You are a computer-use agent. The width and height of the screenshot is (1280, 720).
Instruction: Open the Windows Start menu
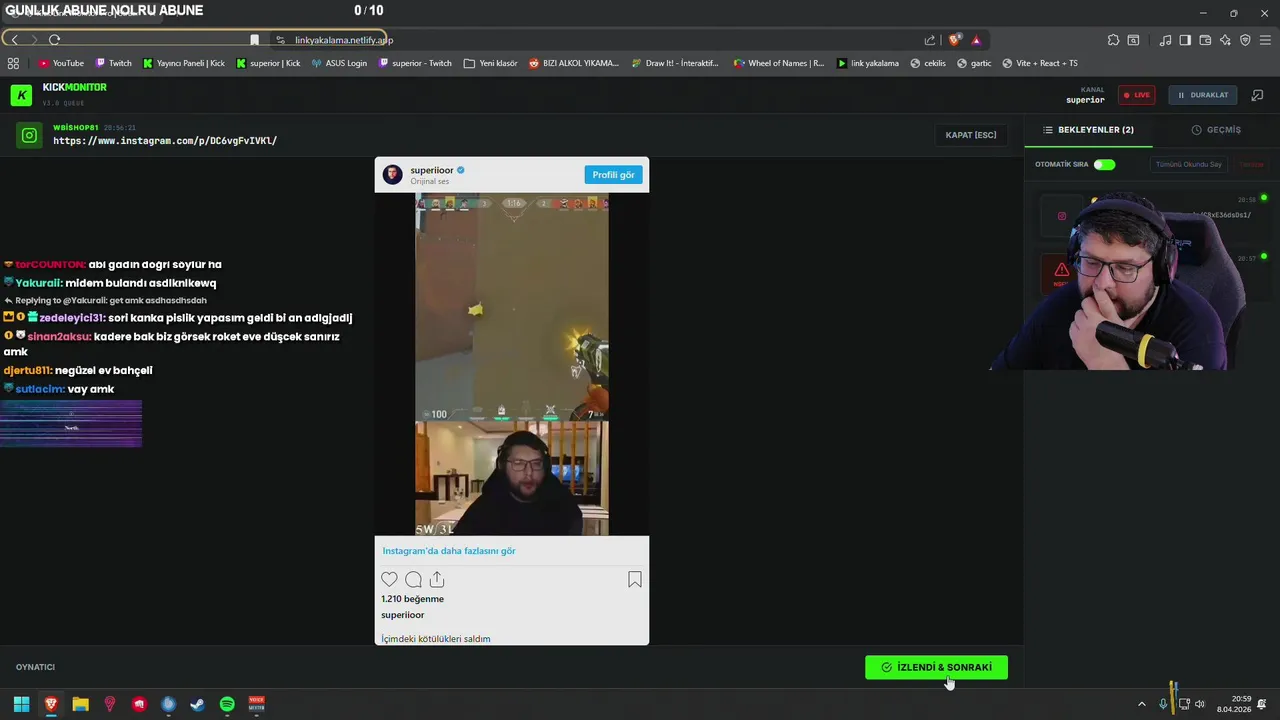[21, 704]
